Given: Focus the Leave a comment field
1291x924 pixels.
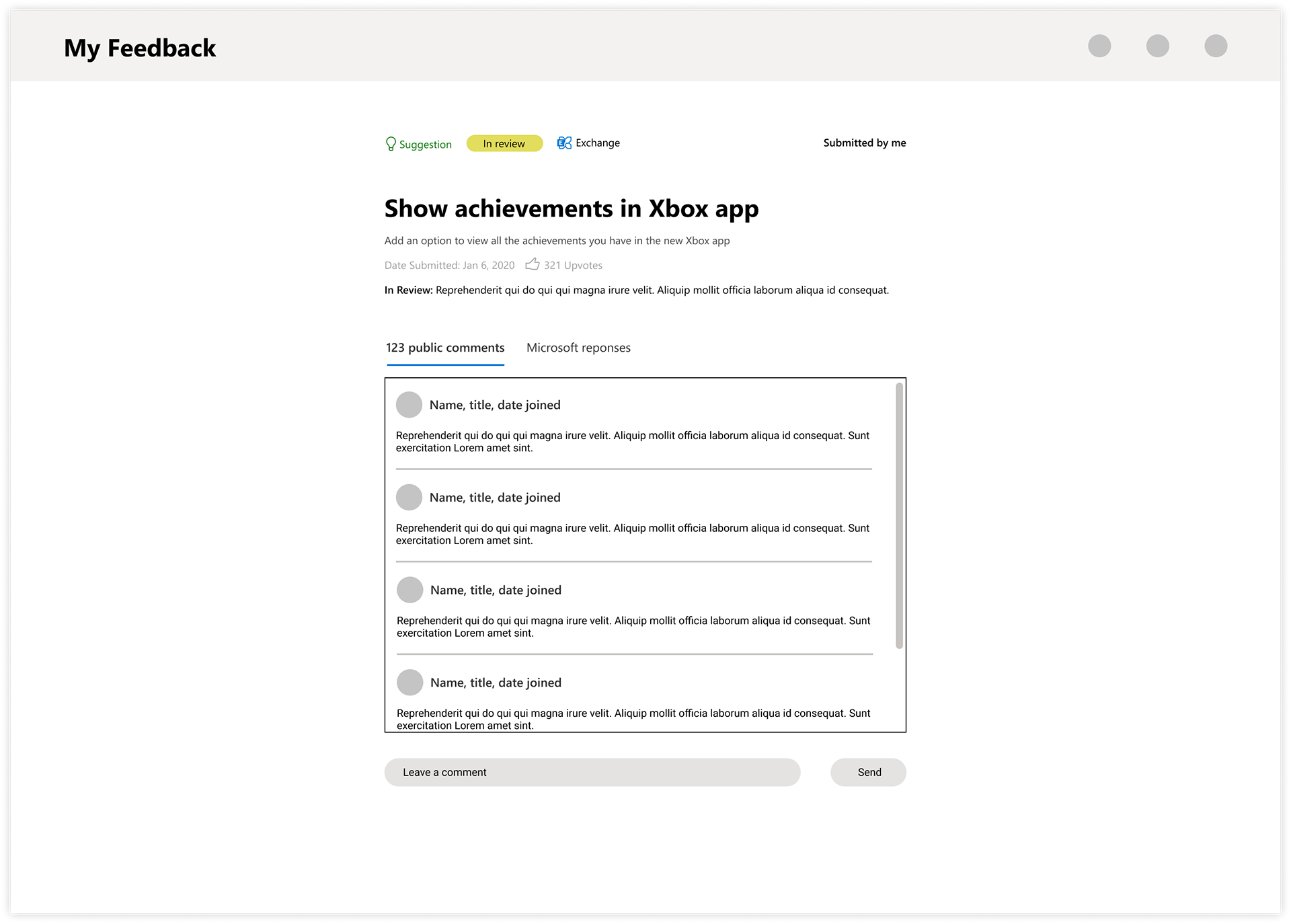Looking at the screenshot, I should 592,772.
